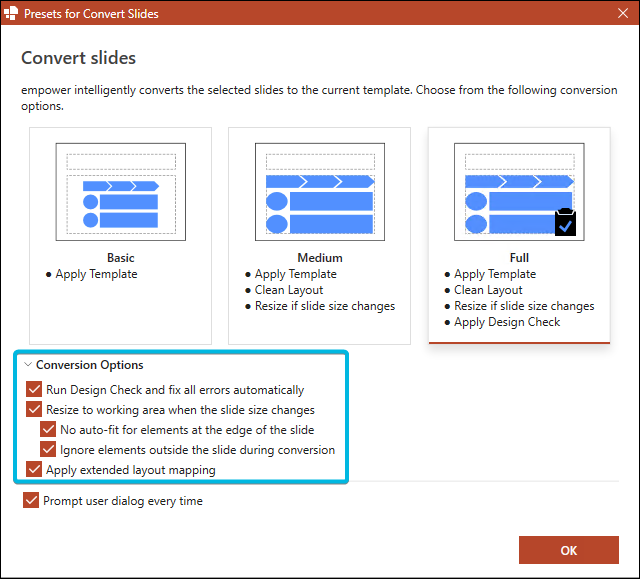Viewport: 640px width, 579px height.
Task: Click 'Apply Template' bullet in Medium card
Action: point(296,274)
